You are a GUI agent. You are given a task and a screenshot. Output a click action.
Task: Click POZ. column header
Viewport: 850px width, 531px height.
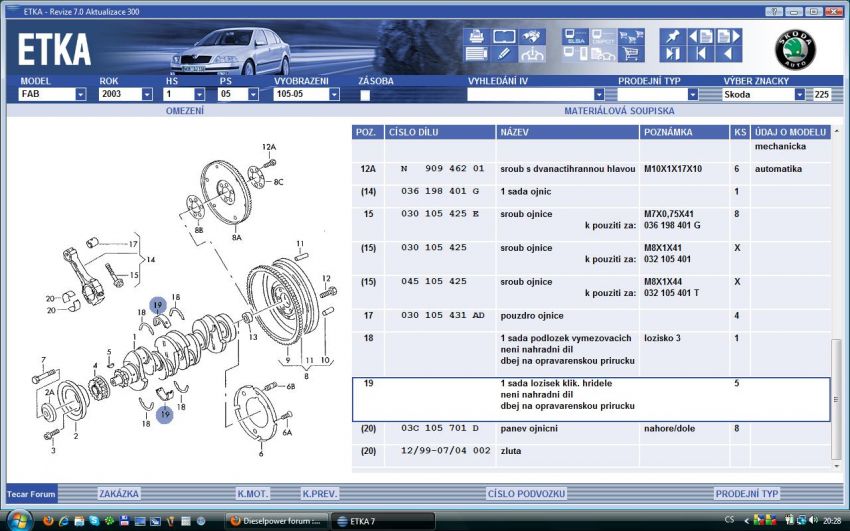tap(366, 132)
